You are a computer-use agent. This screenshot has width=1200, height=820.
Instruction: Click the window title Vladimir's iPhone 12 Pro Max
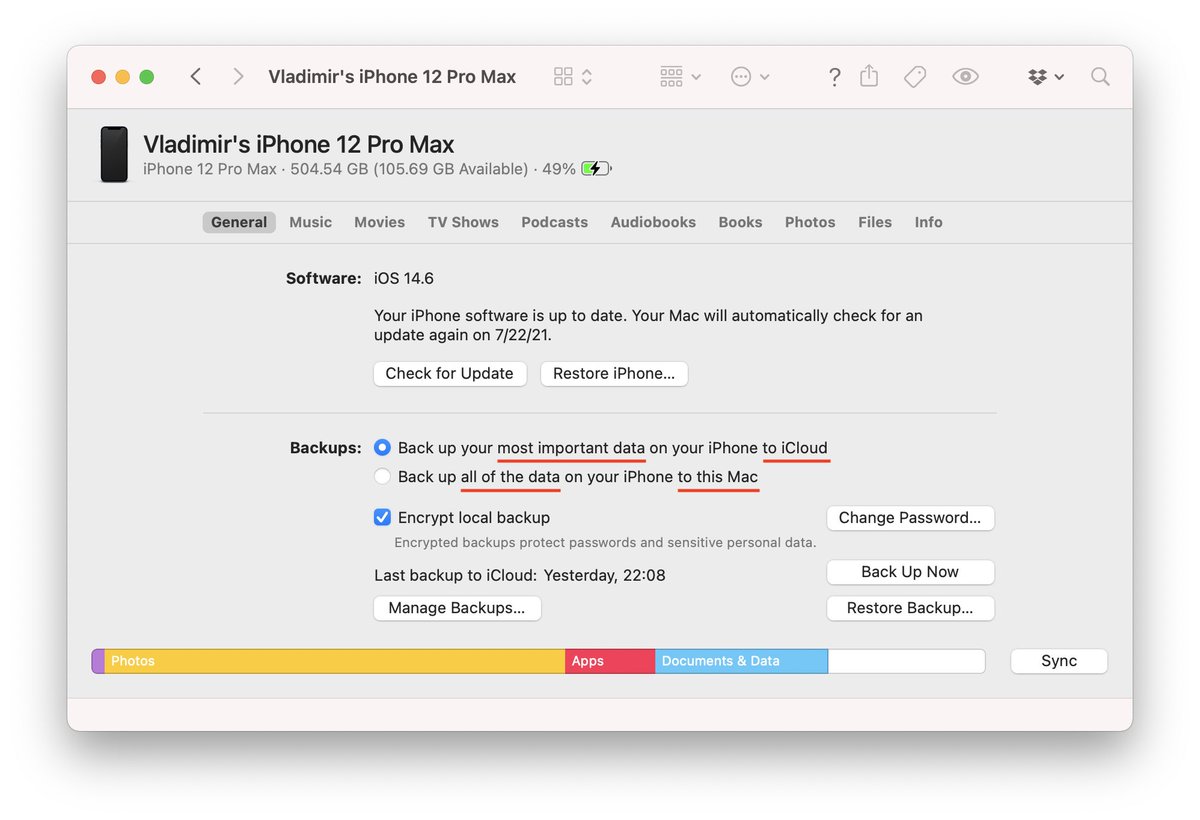392,77
